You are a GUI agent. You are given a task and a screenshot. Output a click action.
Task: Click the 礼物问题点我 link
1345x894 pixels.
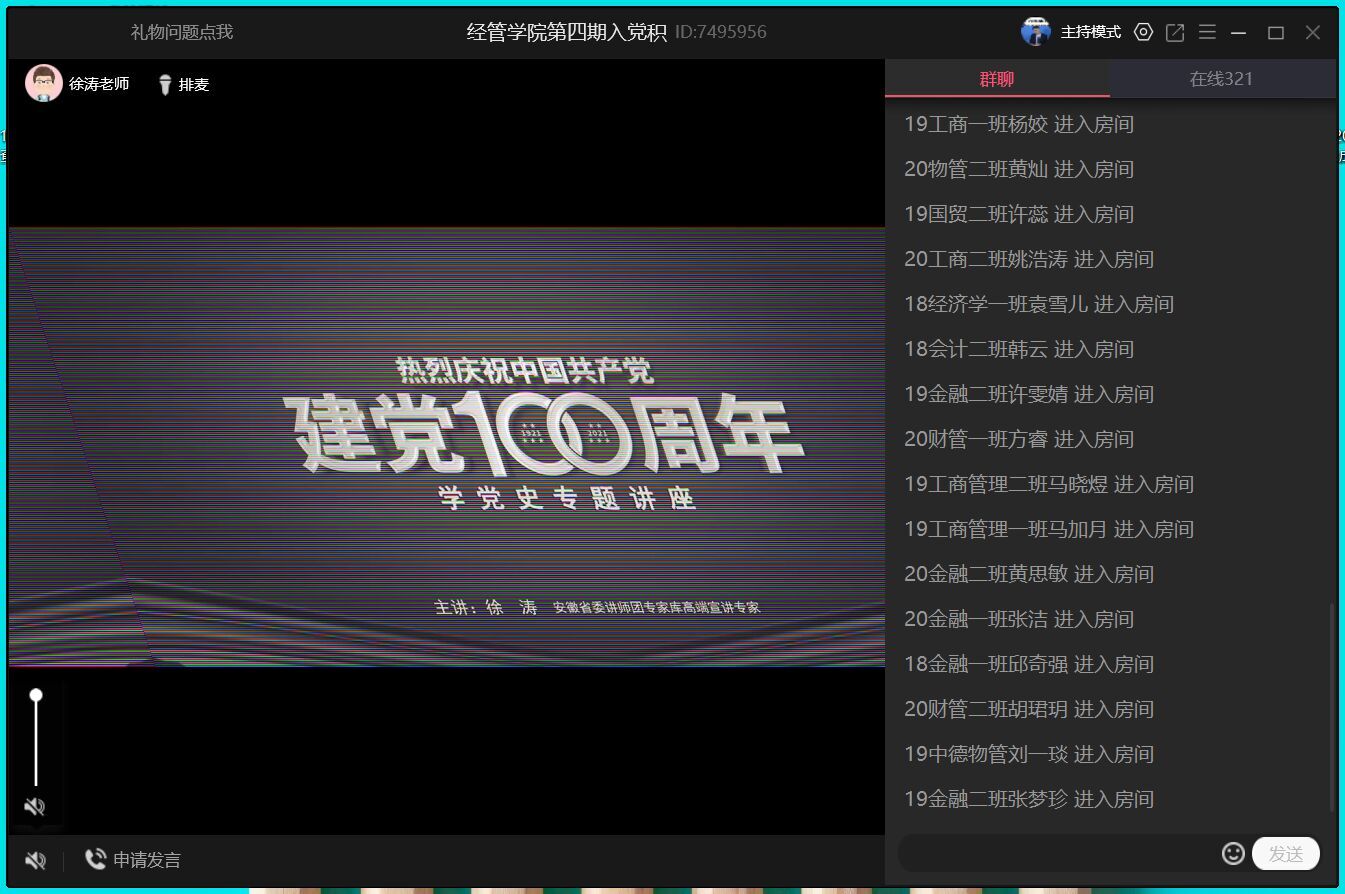(182, 32)
